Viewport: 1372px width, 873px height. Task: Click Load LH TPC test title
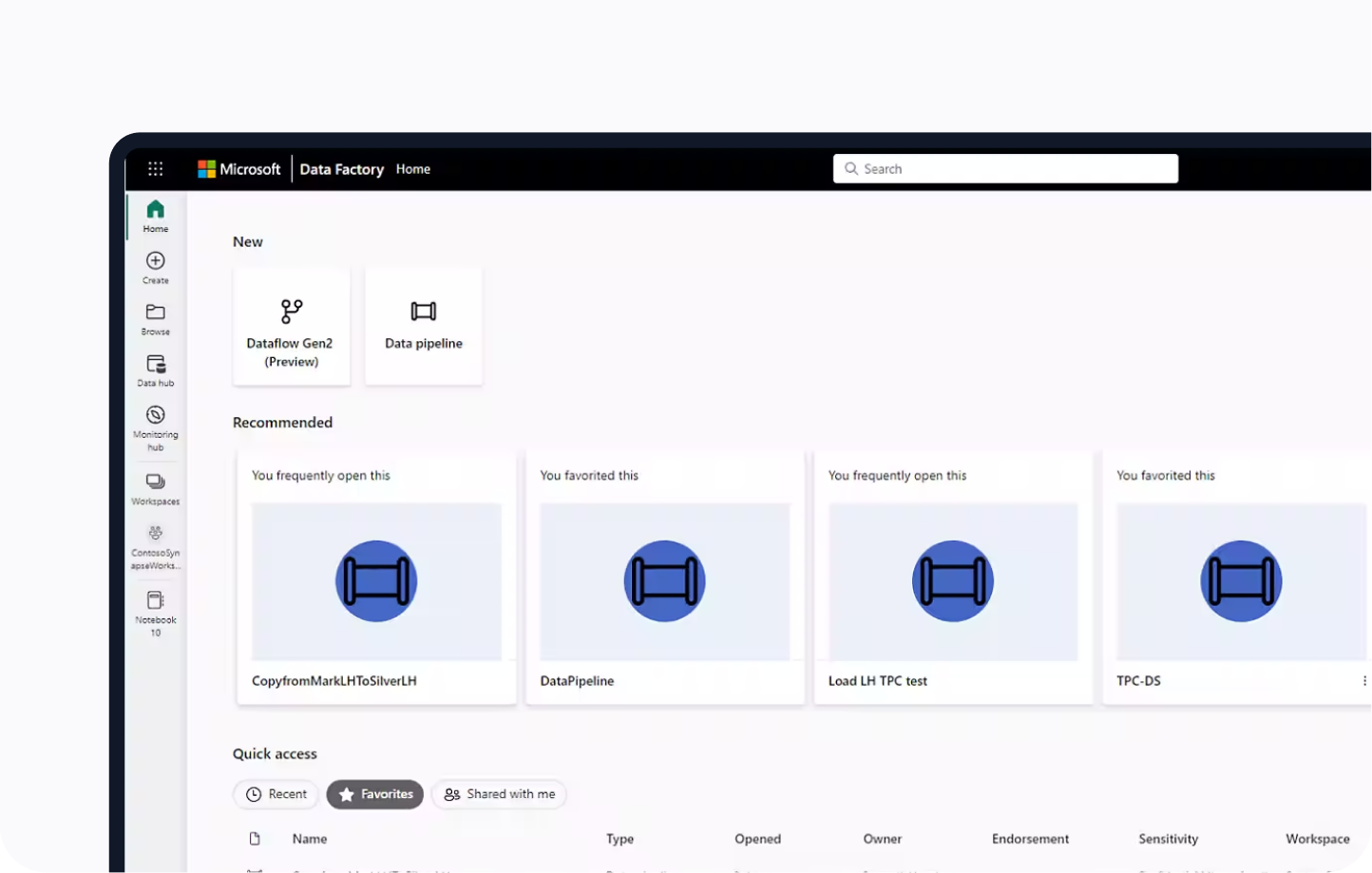878,680
